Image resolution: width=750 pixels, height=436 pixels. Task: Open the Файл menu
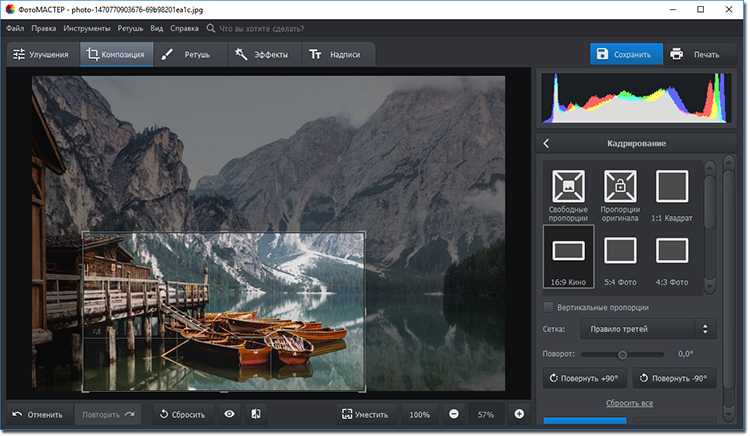15,29
